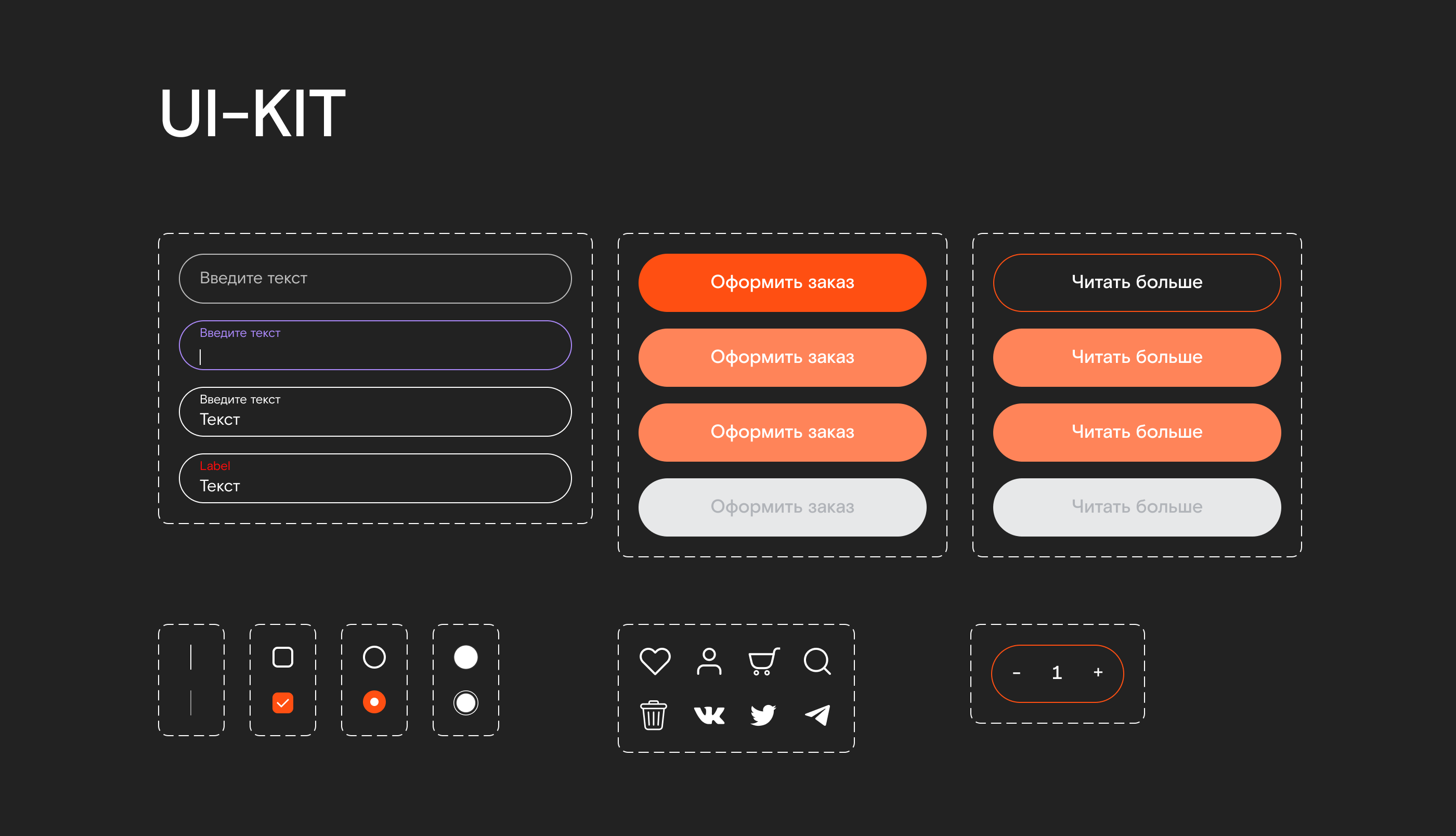This screenshot has width=1456, height=836.
Task: Click the Twitter bird icon
Action: (x=763, y=715)
